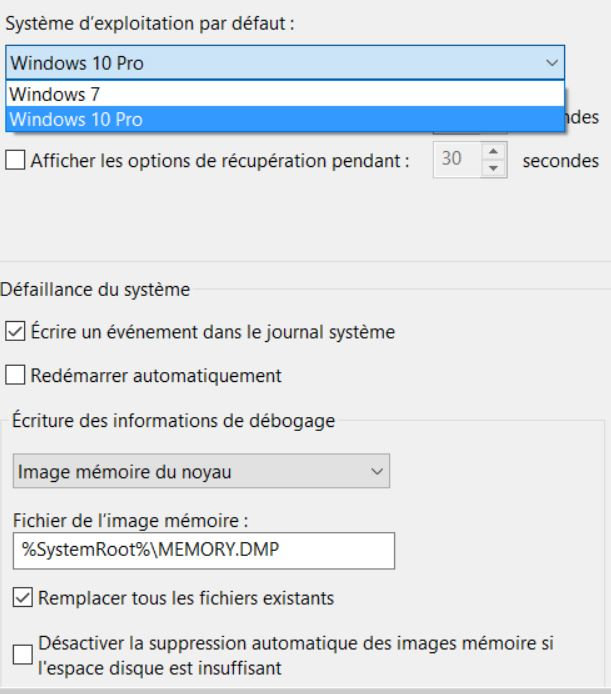Click 'Écriture des informations de débogage' heading
Viewport: 611px width, 694px height.
tap(173, 420)
